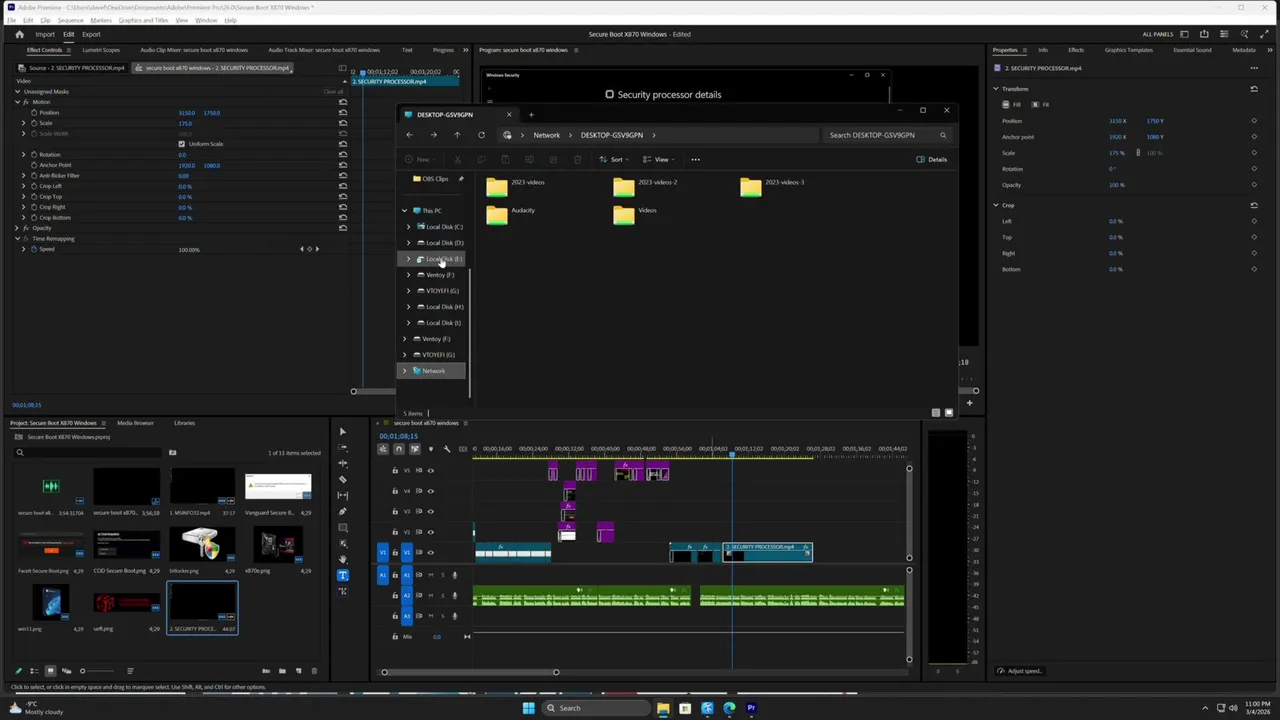
Task: Click Premiere Home icon
Action: (19, 34)
